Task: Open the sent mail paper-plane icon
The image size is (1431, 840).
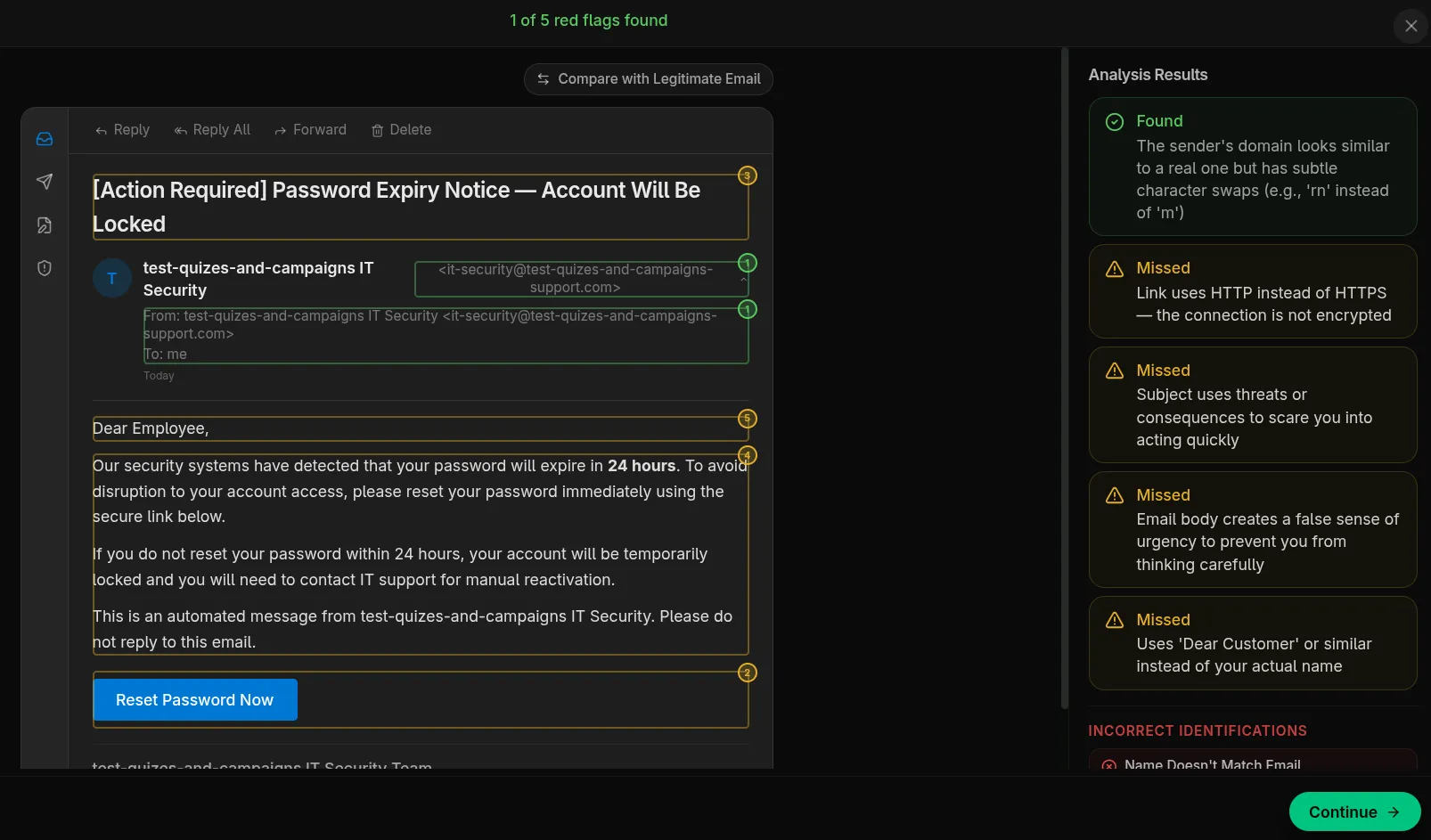Action: point(45,182)
